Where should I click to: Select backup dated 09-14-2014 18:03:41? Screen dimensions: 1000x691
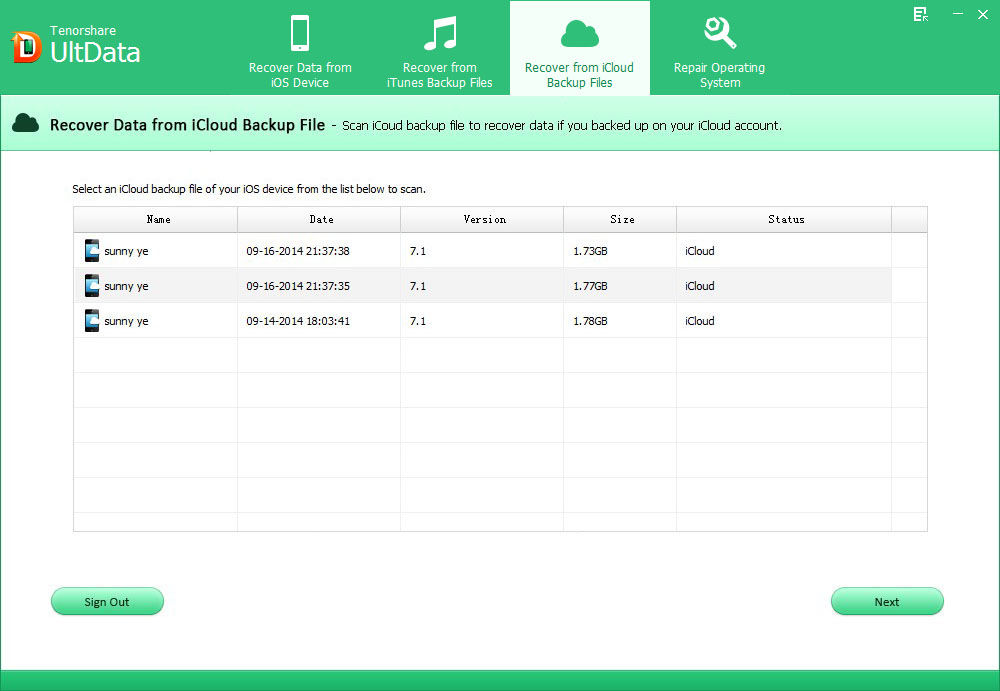point(482,321)
